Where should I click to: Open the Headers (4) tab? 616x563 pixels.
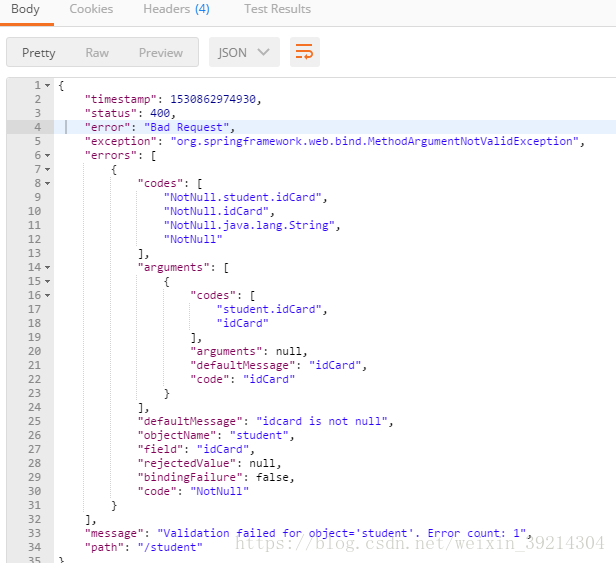click(x=176, y=9)
